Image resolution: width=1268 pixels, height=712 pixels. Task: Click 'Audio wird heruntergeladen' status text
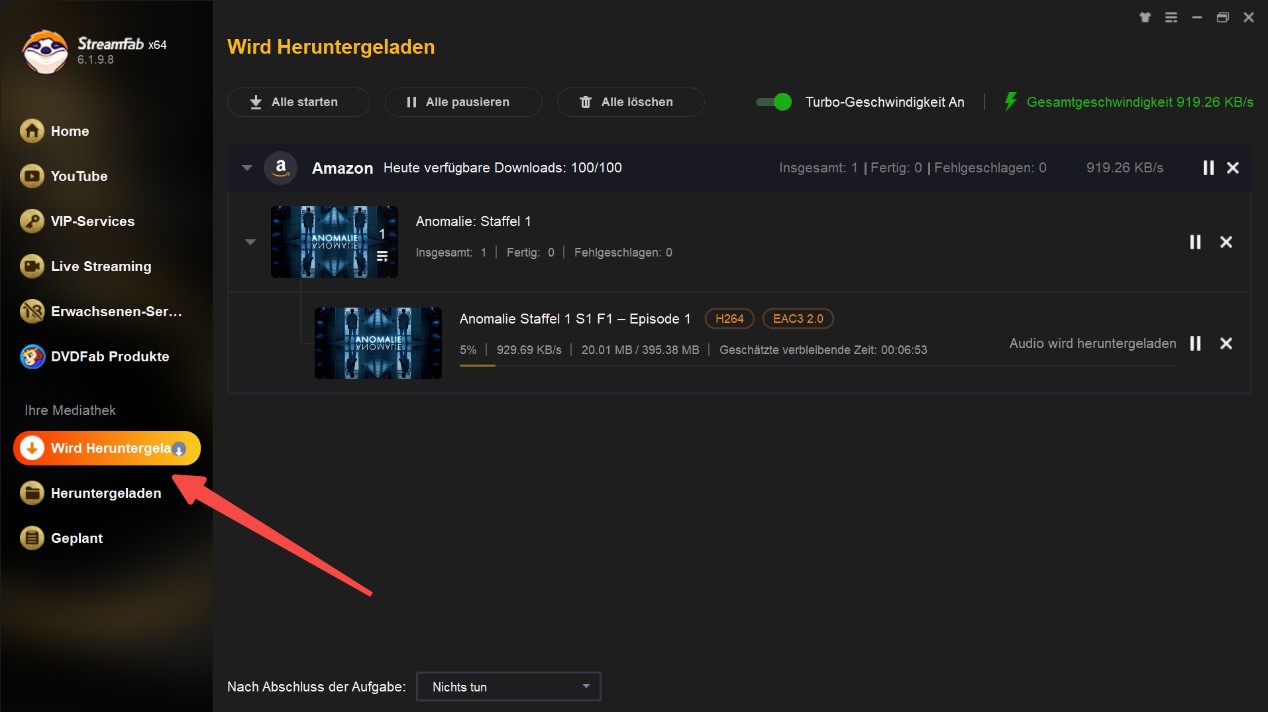1093,343
